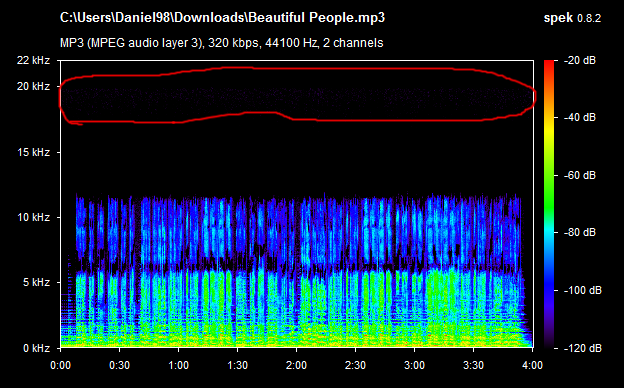
Task: Click the 10 kHz frequency axis label
Action: tap(33, 217)
